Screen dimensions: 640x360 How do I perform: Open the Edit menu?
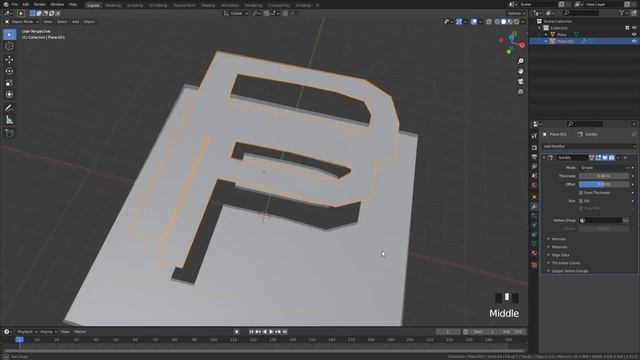pos(26,4)
